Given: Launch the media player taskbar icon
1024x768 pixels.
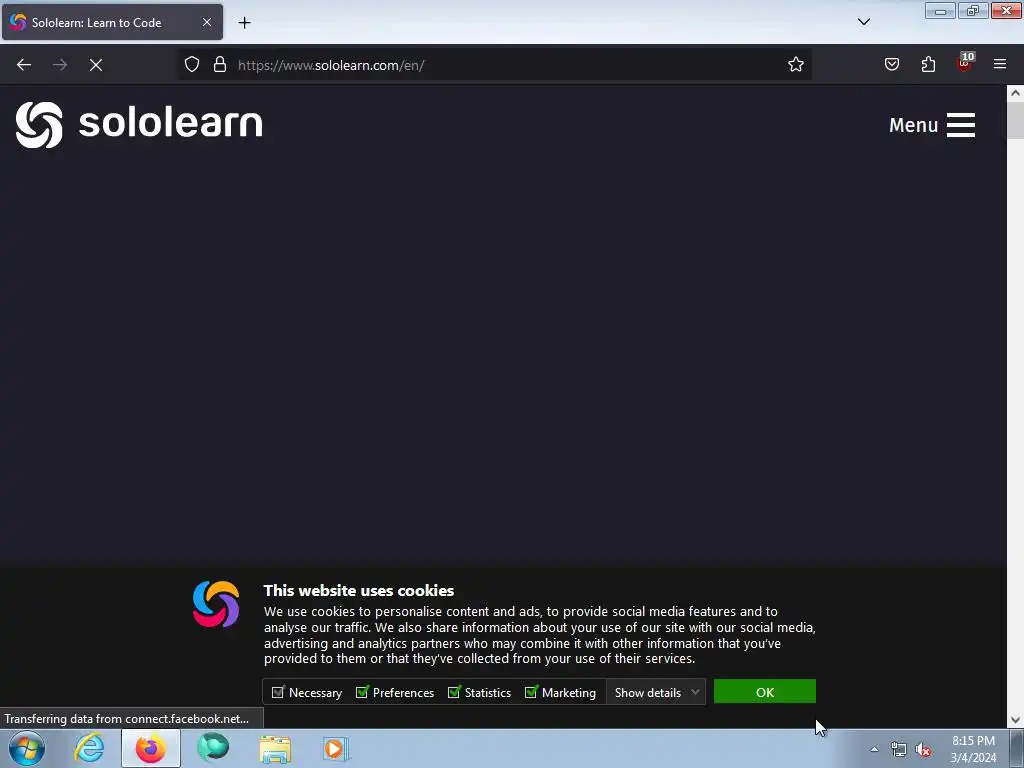Looking at the screenshot, I should click(336, 748).
